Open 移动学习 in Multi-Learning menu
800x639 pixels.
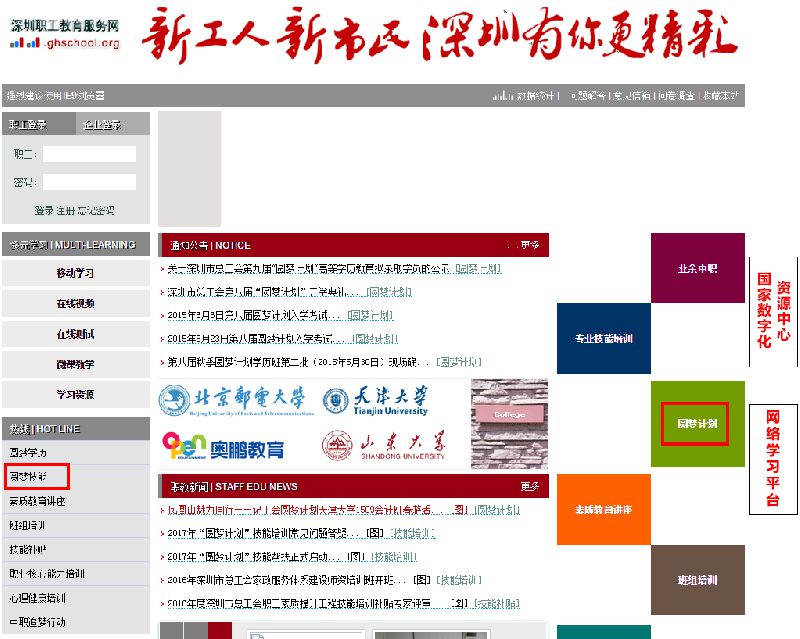[76, 273]
